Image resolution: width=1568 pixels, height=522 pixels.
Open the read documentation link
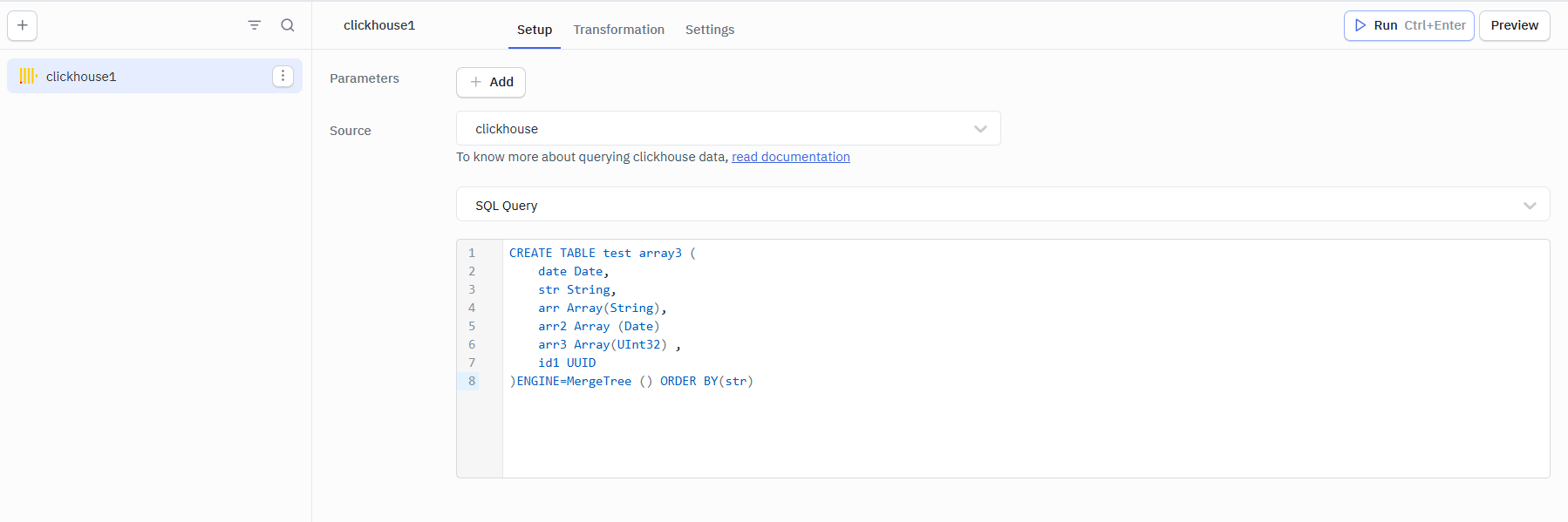click(x=790, y=157)
